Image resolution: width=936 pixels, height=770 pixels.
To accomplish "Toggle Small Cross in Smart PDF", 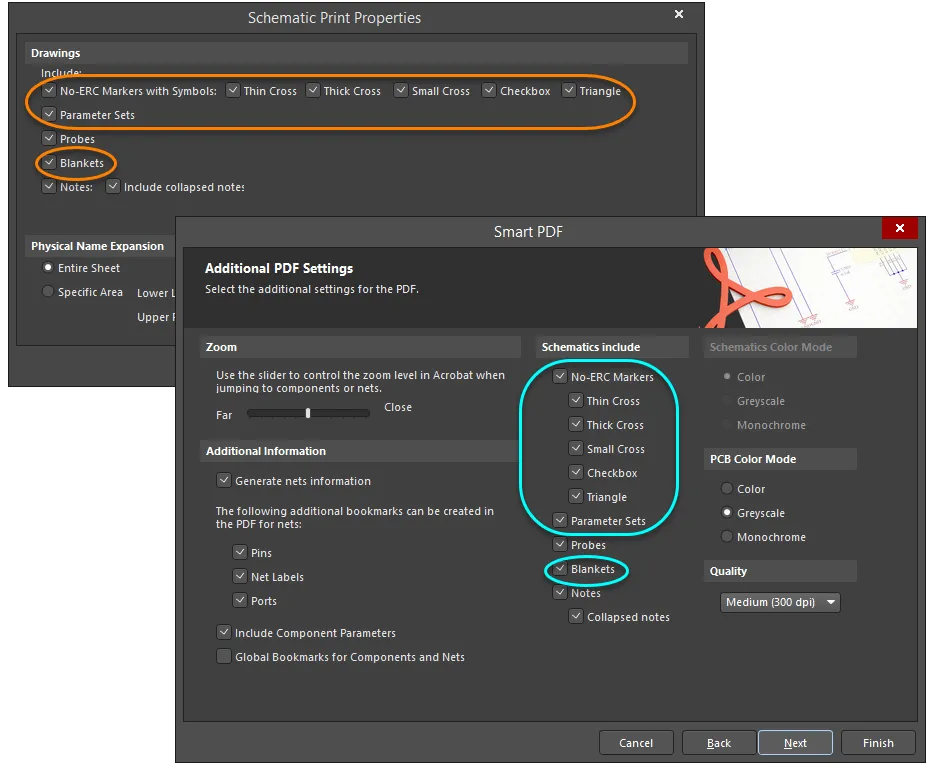I will pos(576,448).
